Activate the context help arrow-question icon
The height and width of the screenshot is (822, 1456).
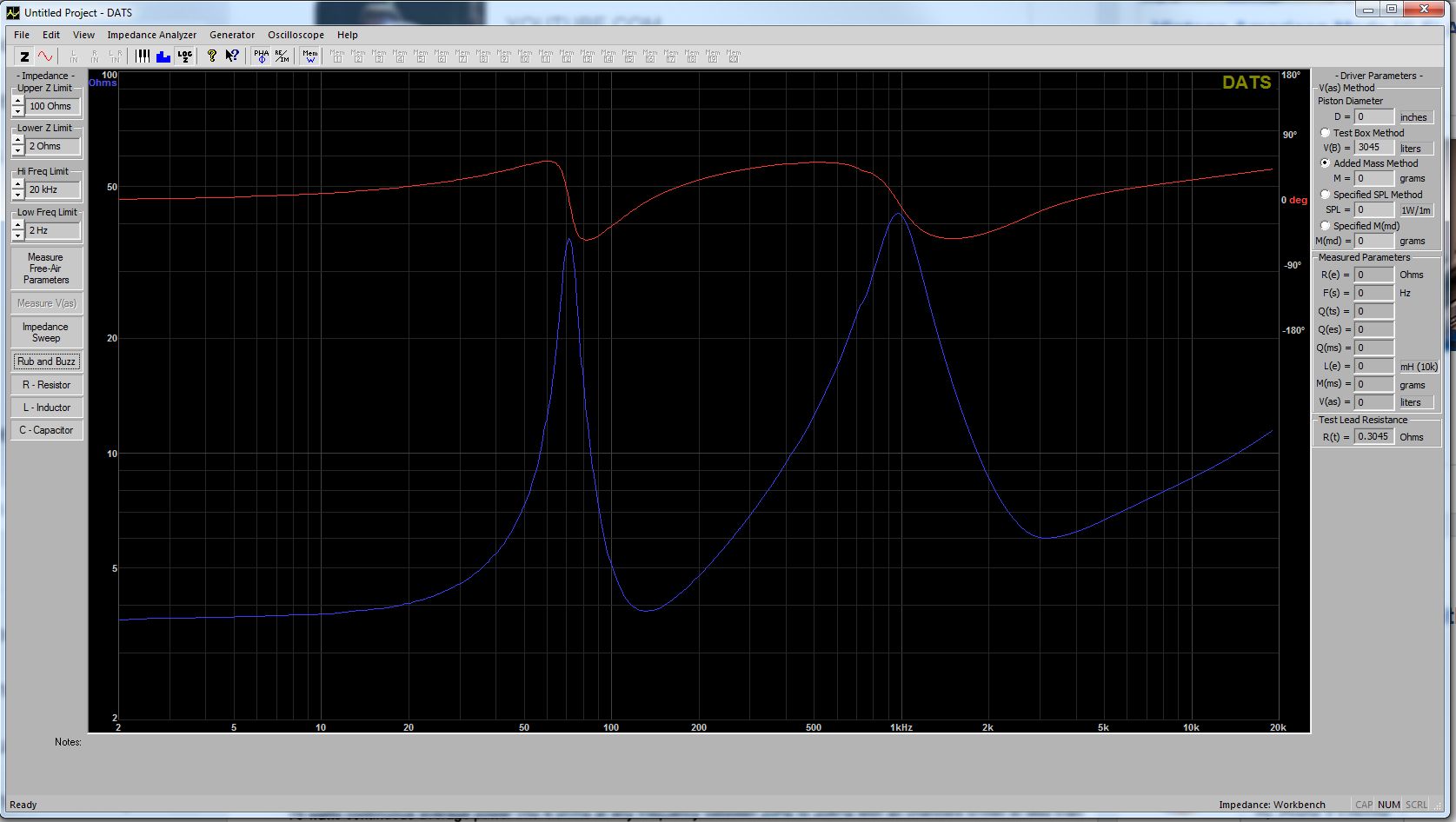click(232, 56)
